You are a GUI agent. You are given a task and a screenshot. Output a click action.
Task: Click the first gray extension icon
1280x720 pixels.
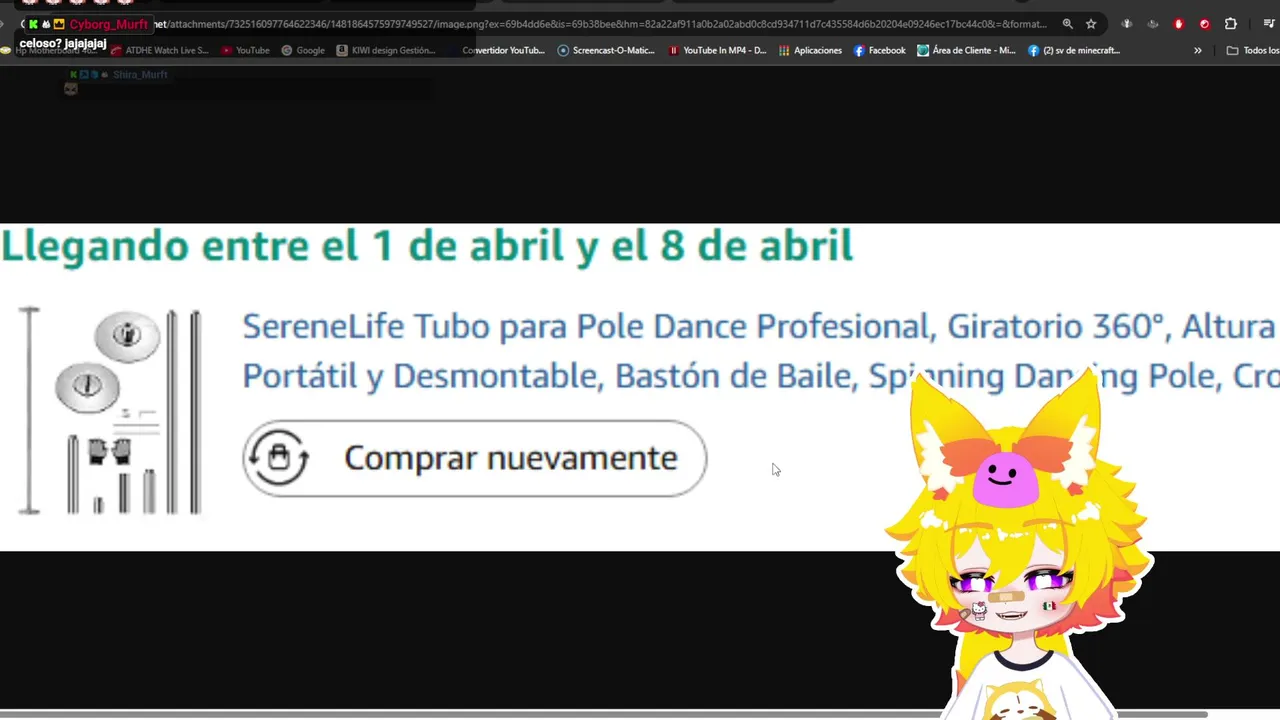[1127, 24]
